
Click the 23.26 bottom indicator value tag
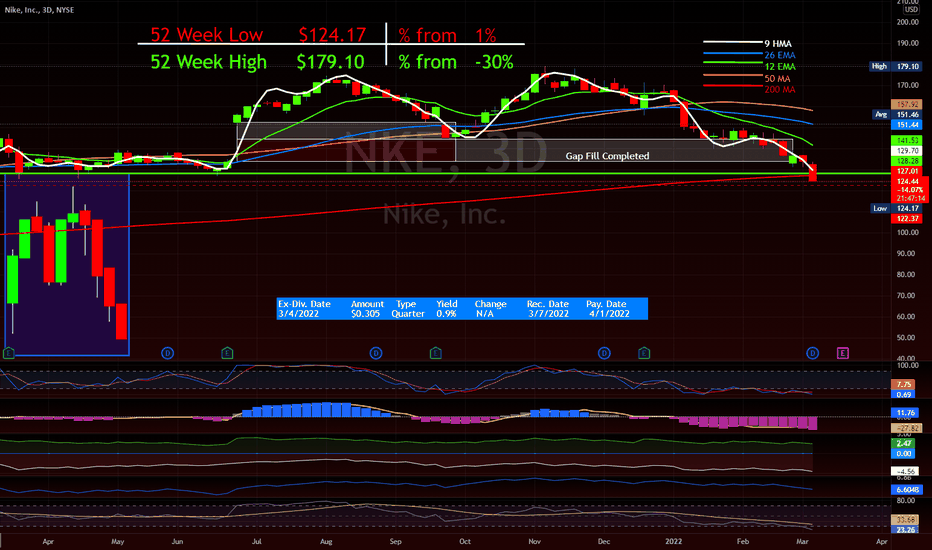click(905, 530)
